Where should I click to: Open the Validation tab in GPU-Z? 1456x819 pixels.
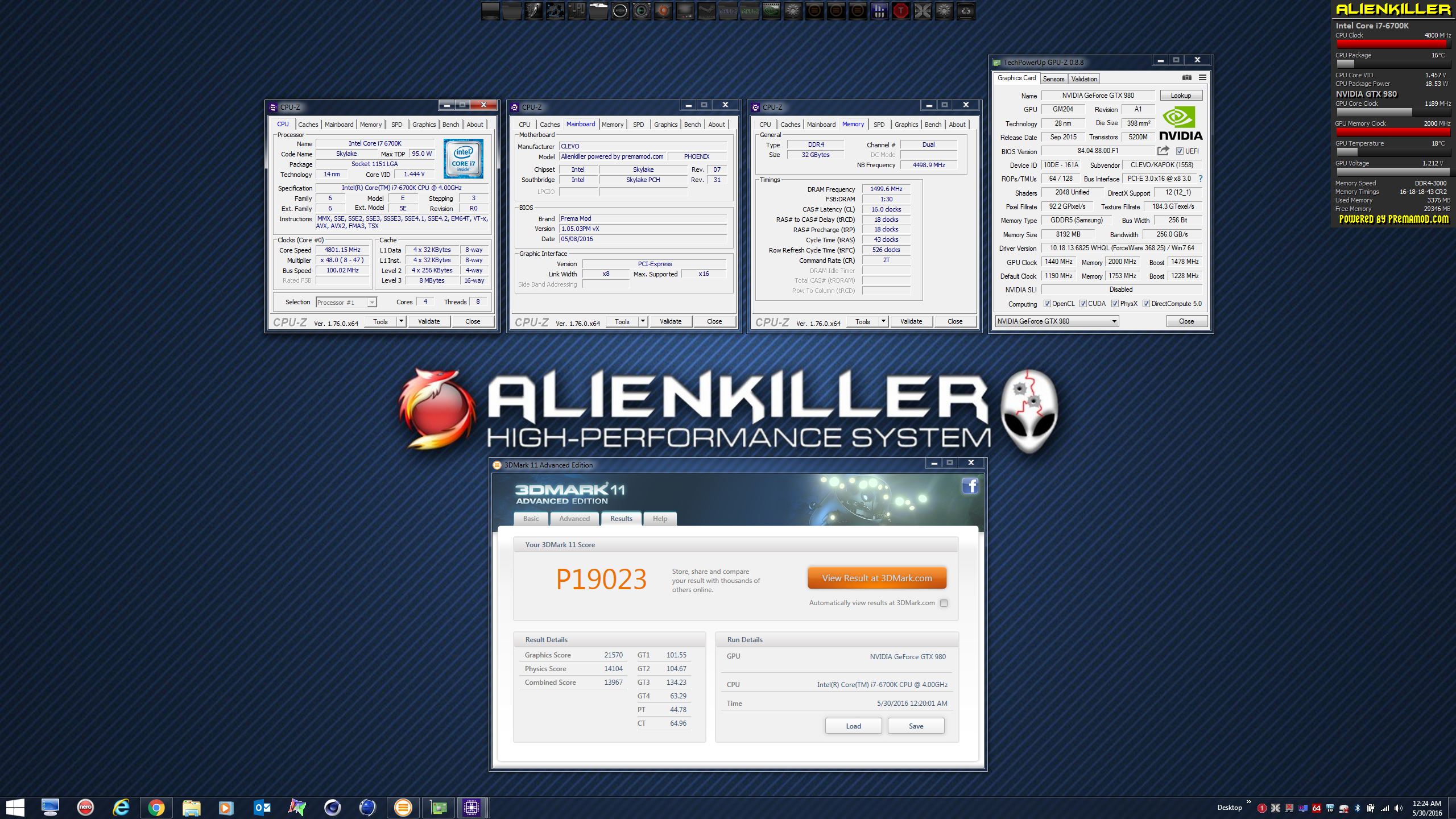point(1084,79)
